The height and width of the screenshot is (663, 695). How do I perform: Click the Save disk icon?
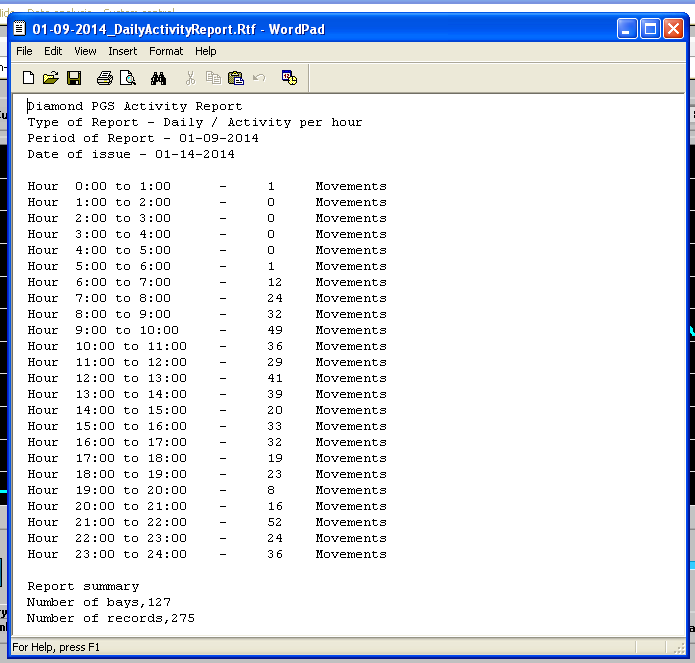click(x=74, y=78)
